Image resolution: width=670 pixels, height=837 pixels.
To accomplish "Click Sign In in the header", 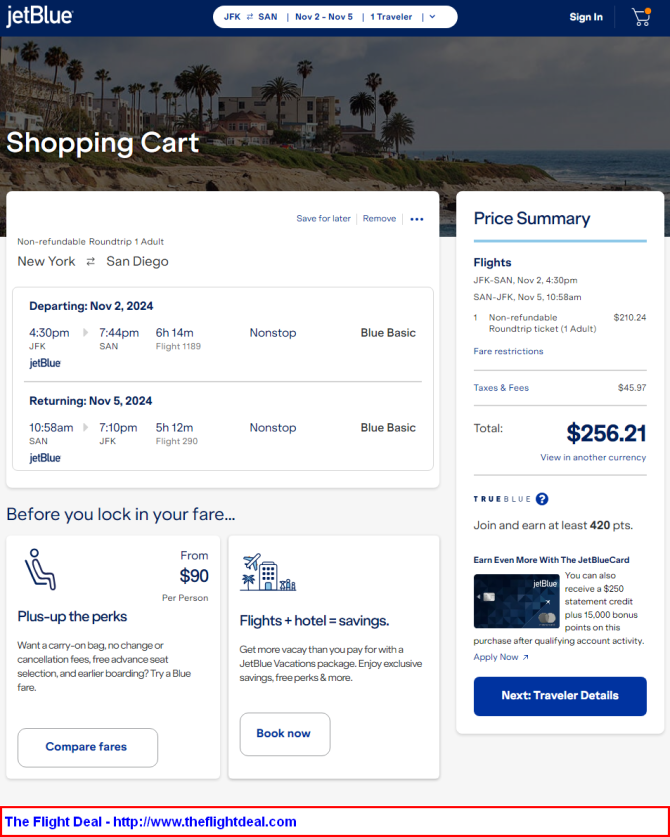I will pos(586,17).
